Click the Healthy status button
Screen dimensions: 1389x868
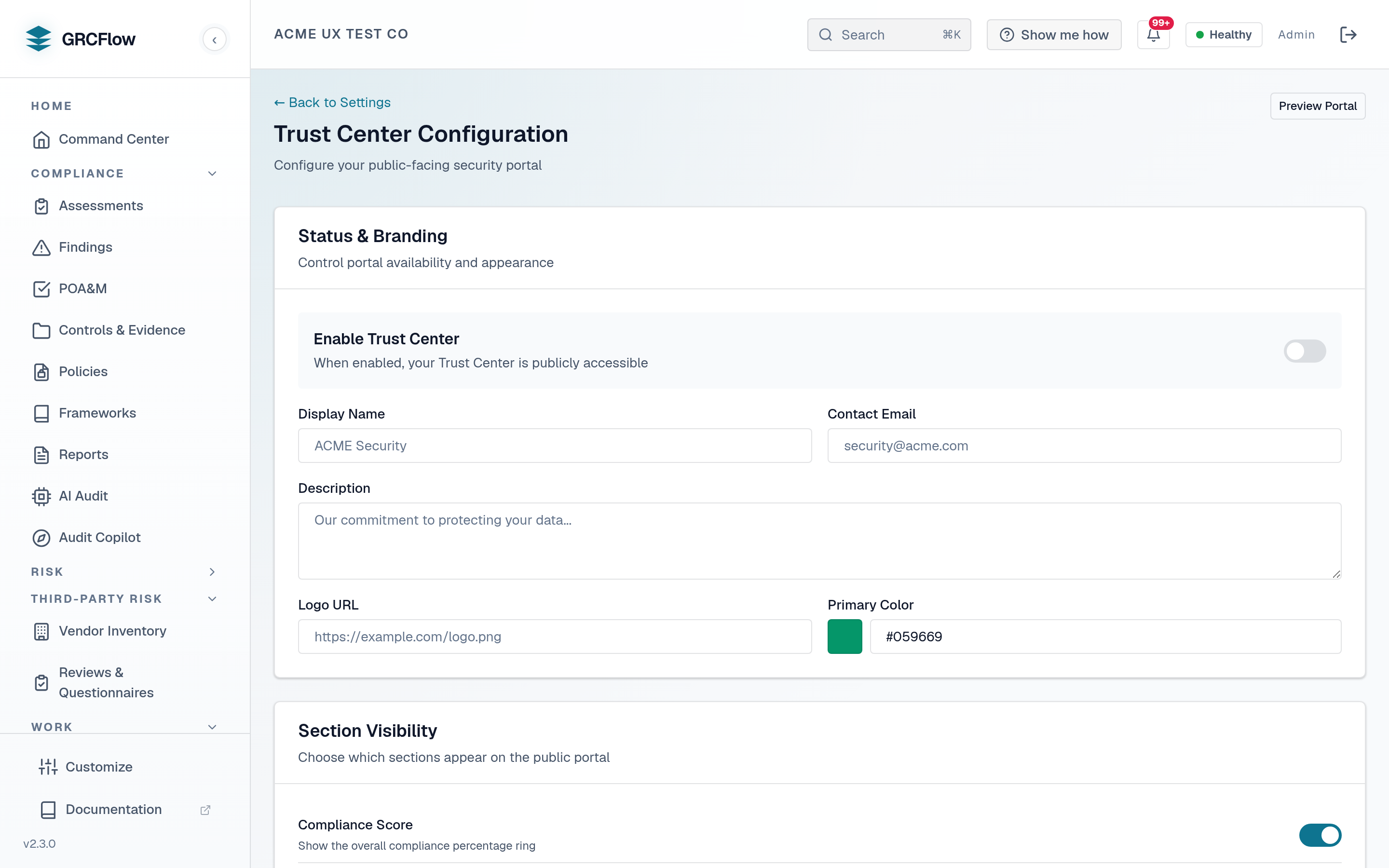pos(1224,35)
